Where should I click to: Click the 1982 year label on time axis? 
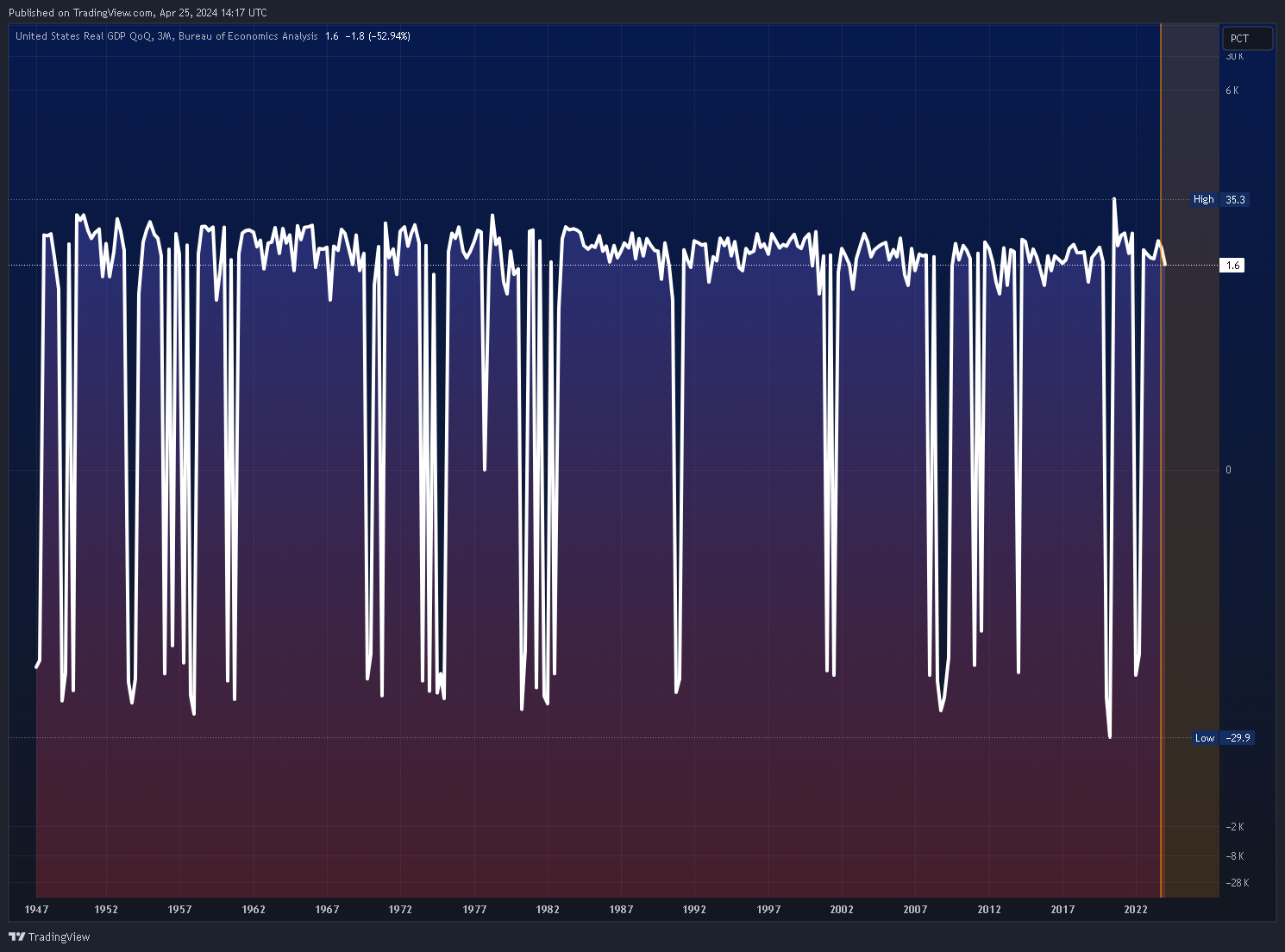pos(548,910)
